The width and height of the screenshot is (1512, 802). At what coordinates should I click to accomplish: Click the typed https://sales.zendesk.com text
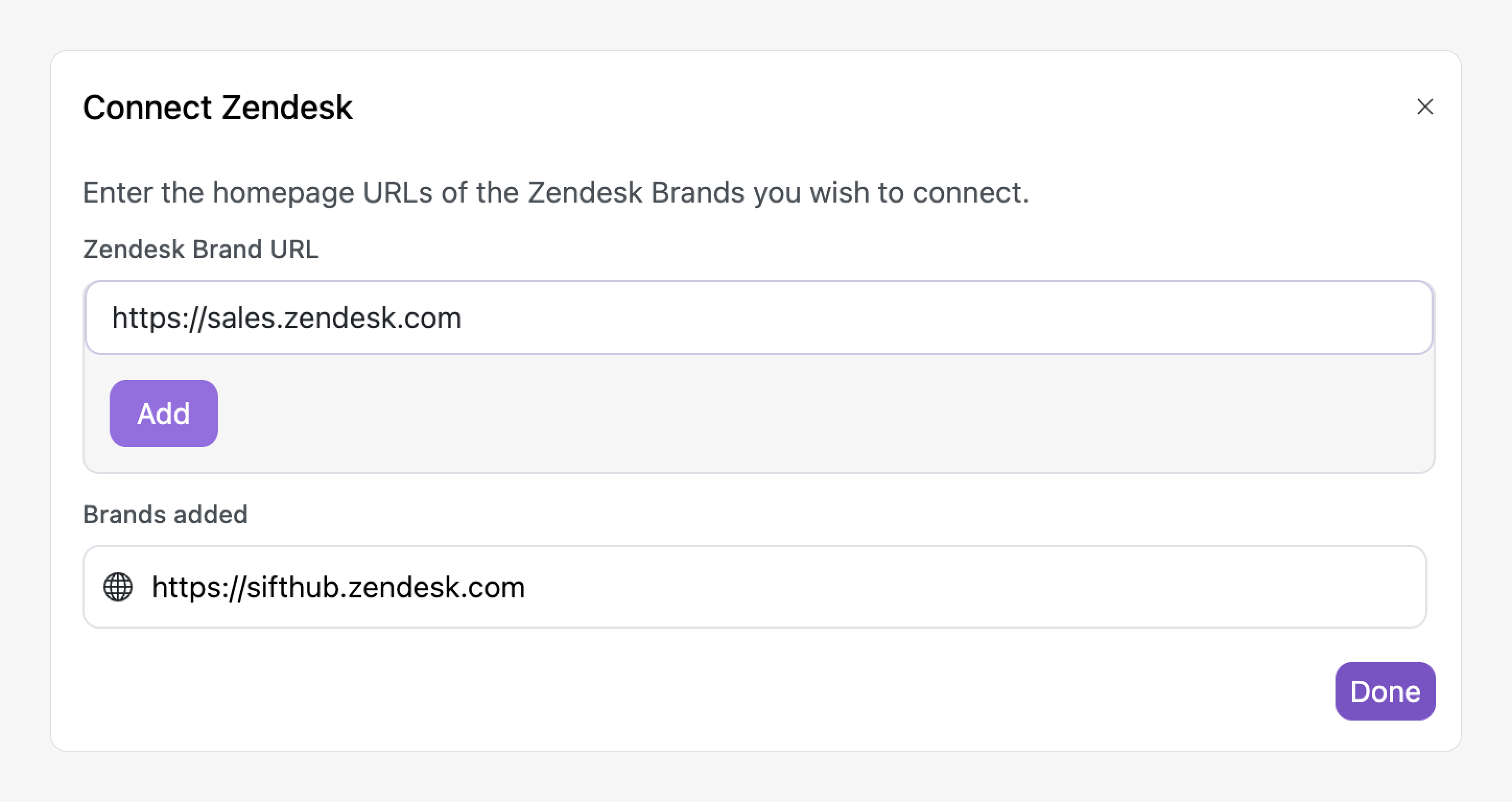(x=287, y=317)
